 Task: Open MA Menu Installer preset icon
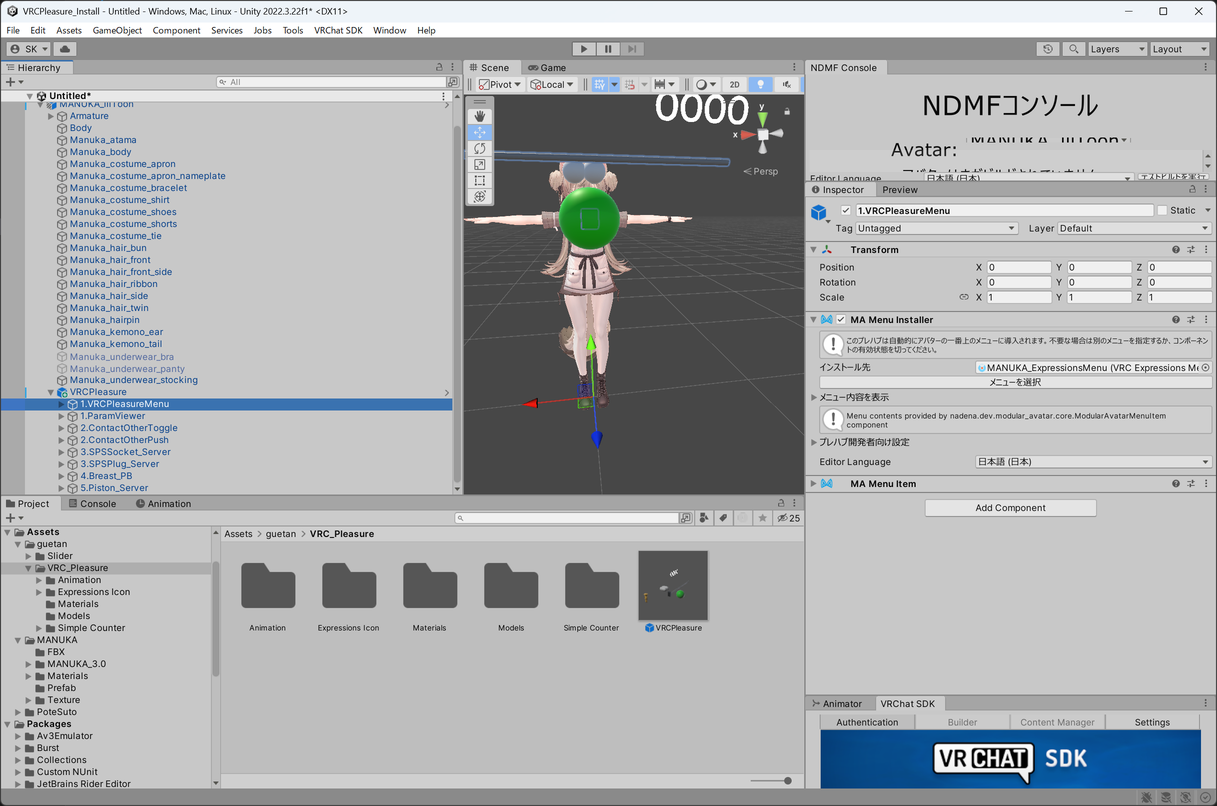click(x=1191, y=320)
